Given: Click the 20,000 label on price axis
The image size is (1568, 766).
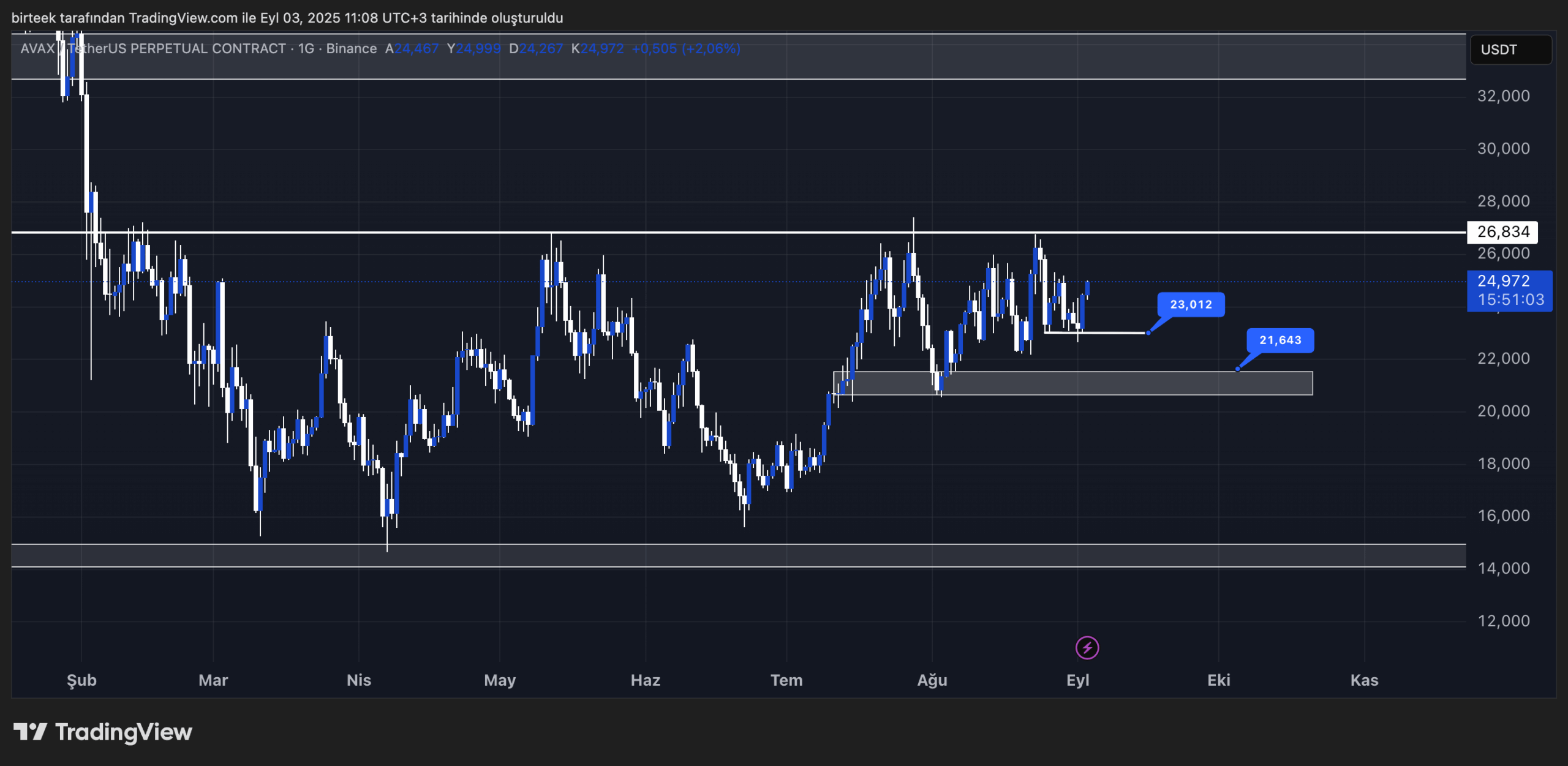Looking at the screenshot, I should (x=1503, y=411).
